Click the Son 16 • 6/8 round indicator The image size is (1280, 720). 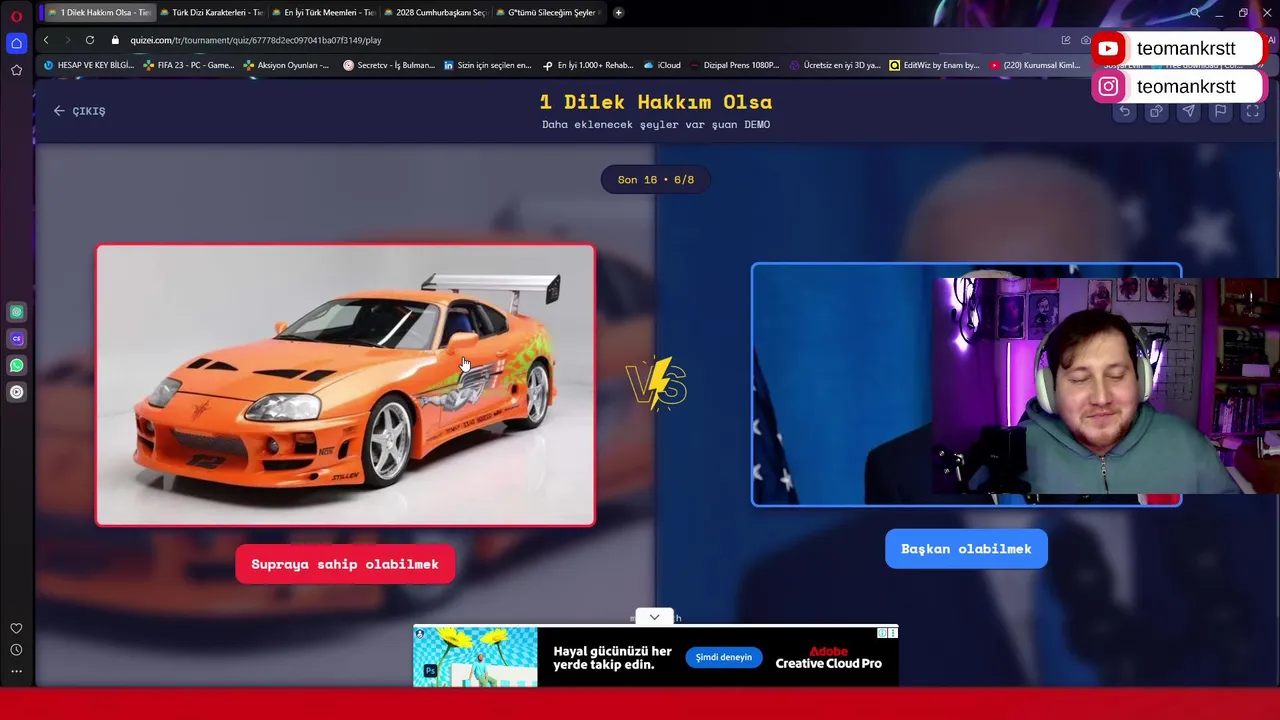(655, 180)
